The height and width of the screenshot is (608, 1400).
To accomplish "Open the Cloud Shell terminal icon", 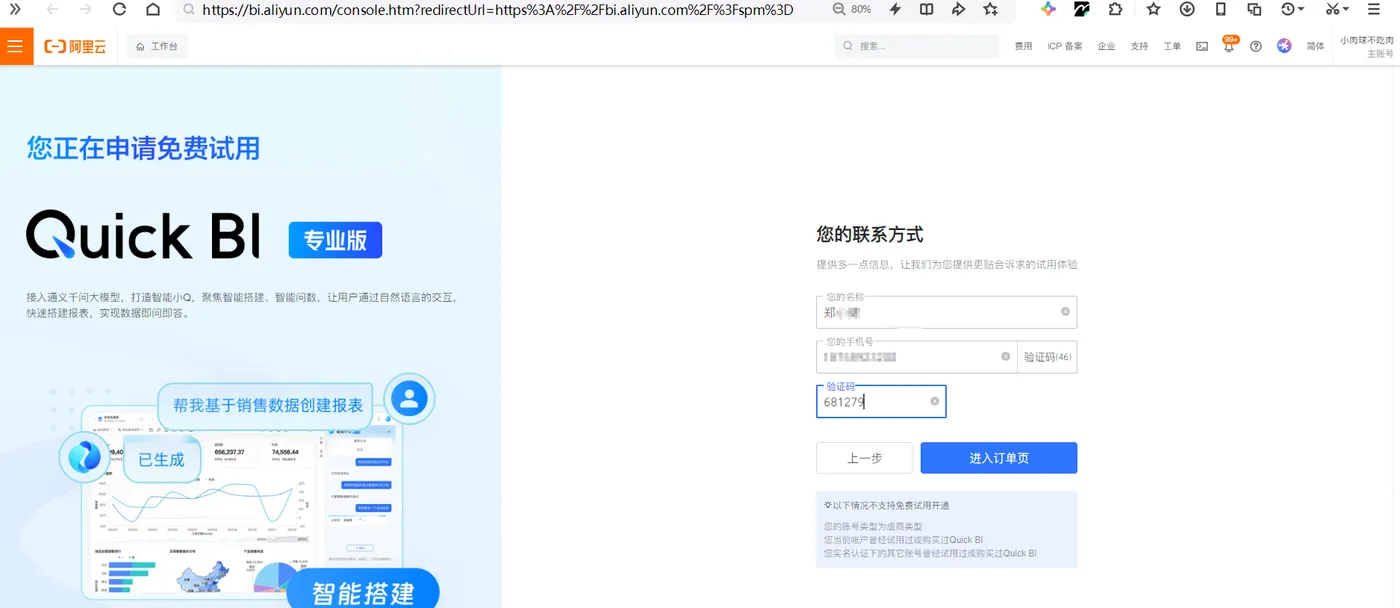I will pyautogui.click(x=1202, y=46).
